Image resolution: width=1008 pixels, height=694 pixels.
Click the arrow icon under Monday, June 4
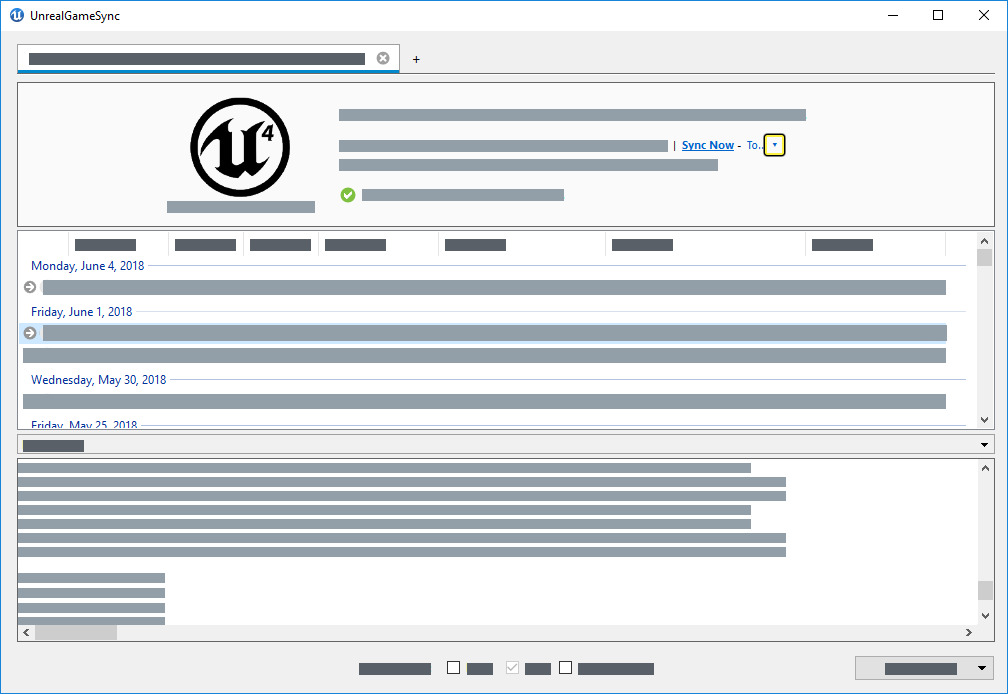coord(30,287)
